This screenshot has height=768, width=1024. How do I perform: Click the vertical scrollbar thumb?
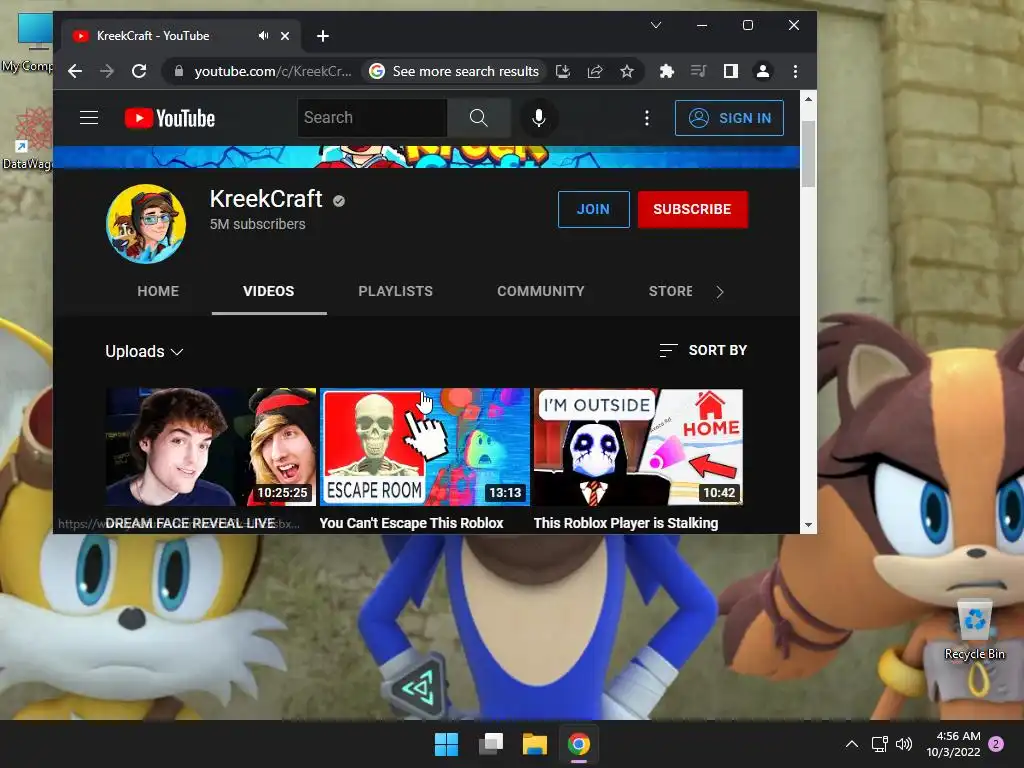(808, 154)
